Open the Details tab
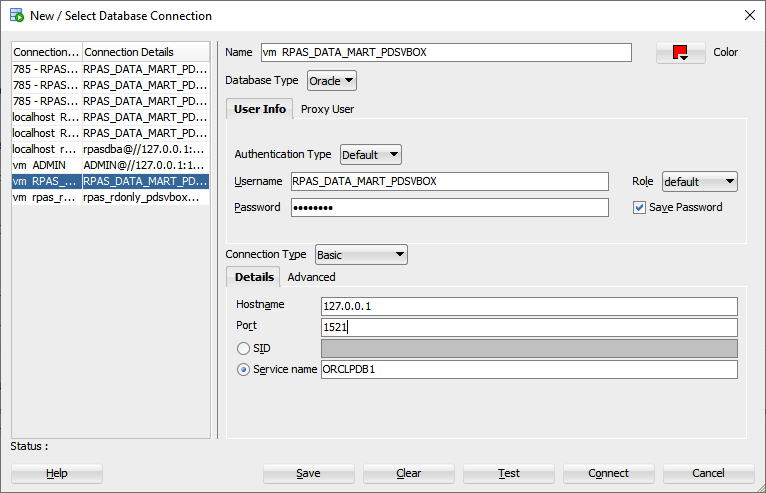Viewport: 766px width, 493px height. click(x=254, y=277)
